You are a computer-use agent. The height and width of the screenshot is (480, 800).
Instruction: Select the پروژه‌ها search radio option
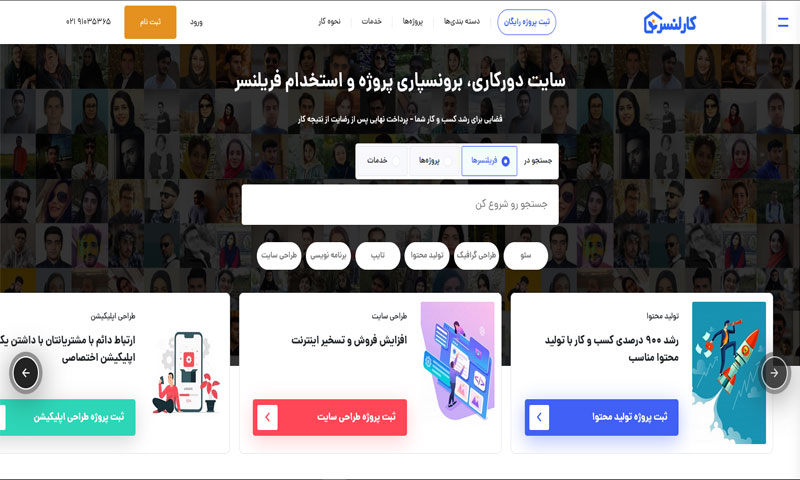click(x=435, y=161)
